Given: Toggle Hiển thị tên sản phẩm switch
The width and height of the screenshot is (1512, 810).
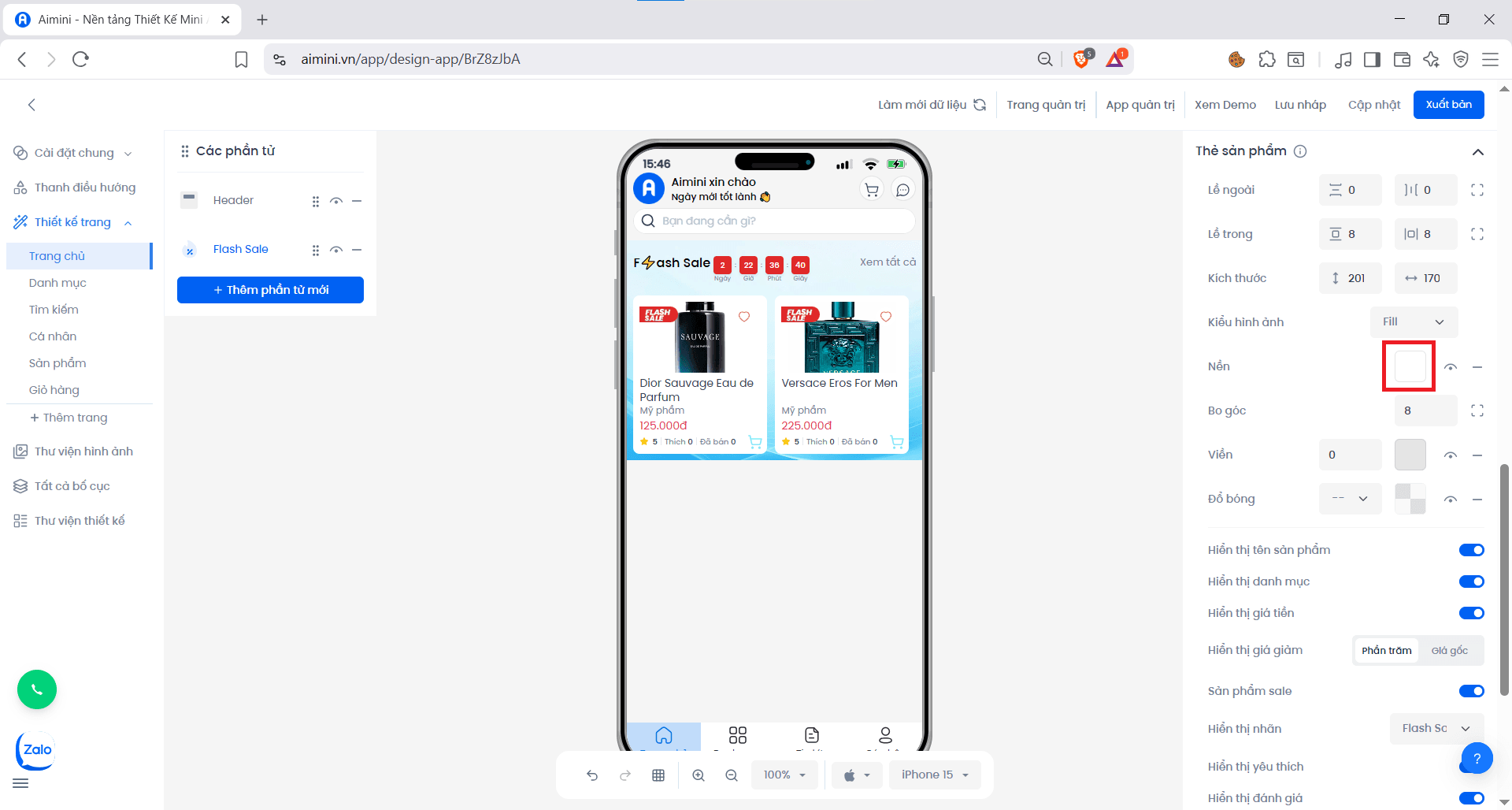Looking at the screenshot, I should click(1471, 550).
